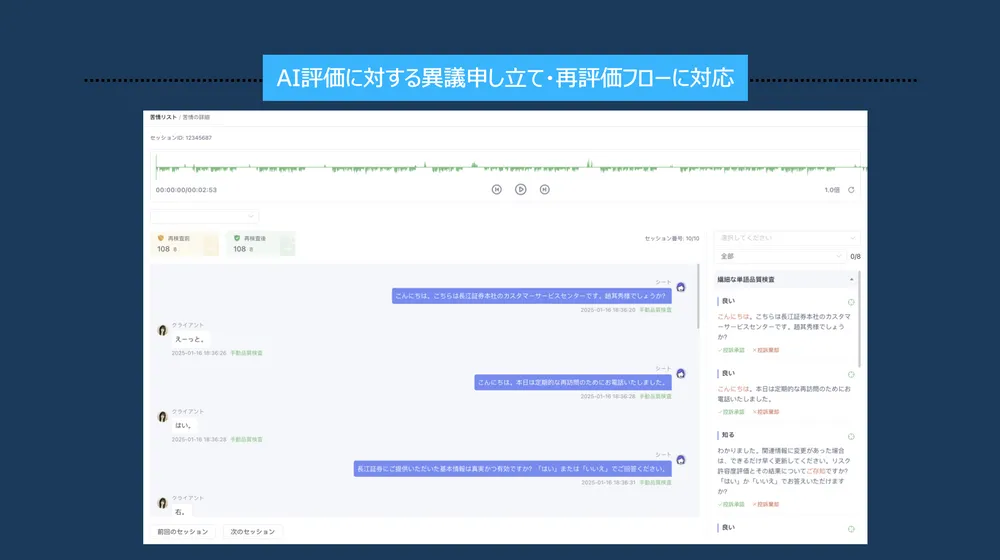Approve 控訴承認 for 定期的な再訪問 item
The height and width of the screenshot is (560, 1000).
(731, 412)
